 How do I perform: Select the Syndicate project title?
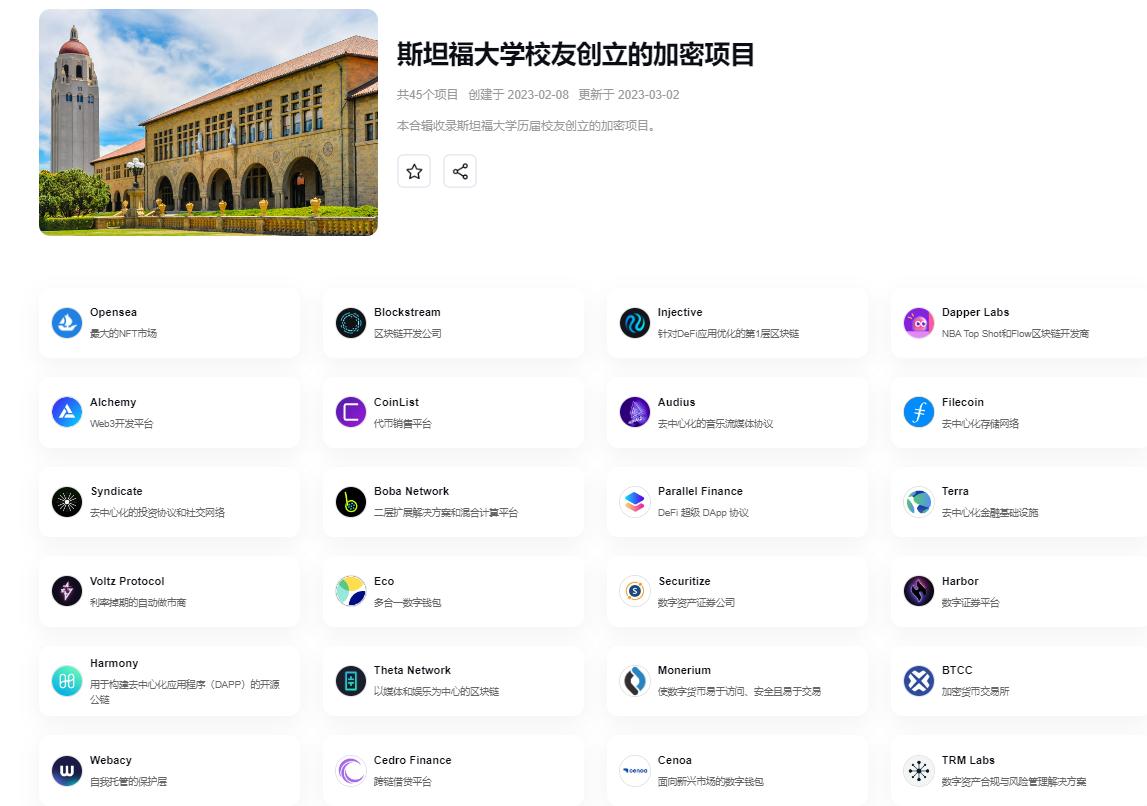pos(116,492)
